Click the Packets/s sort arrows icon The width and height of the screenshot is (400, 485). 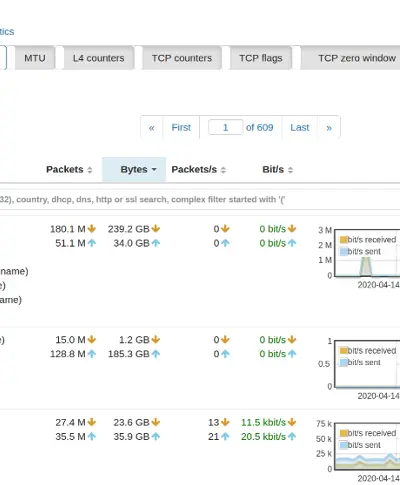(223, 170)
